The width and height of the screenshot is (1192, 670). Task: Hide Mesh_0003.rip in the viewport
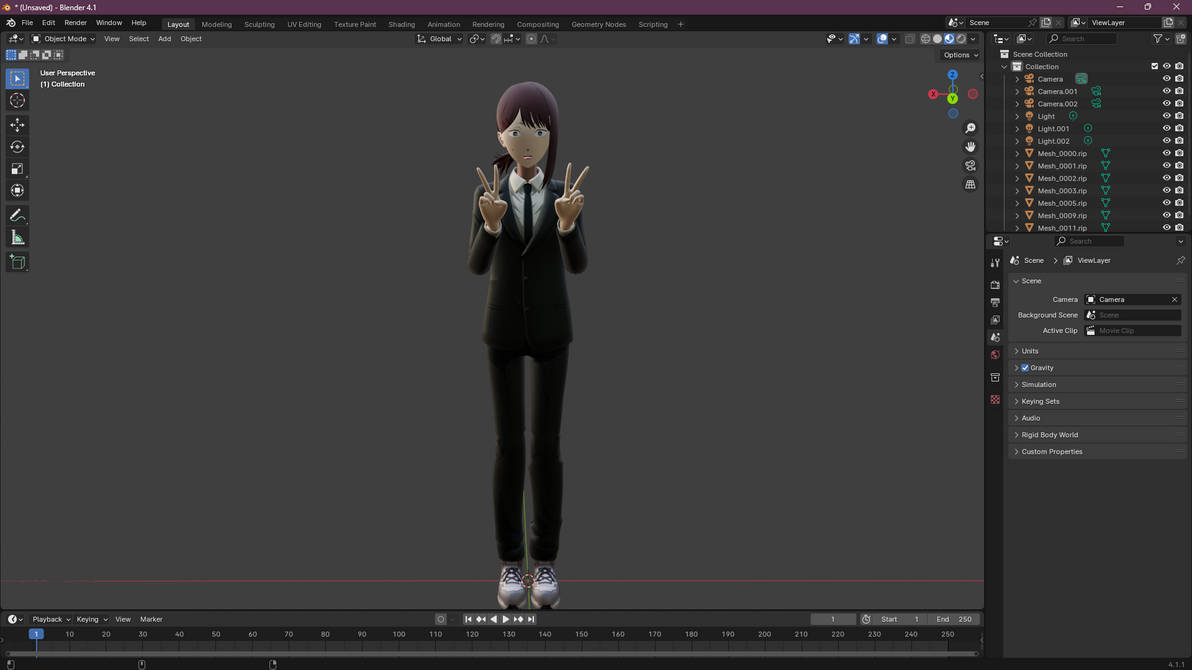[1166, 191]
